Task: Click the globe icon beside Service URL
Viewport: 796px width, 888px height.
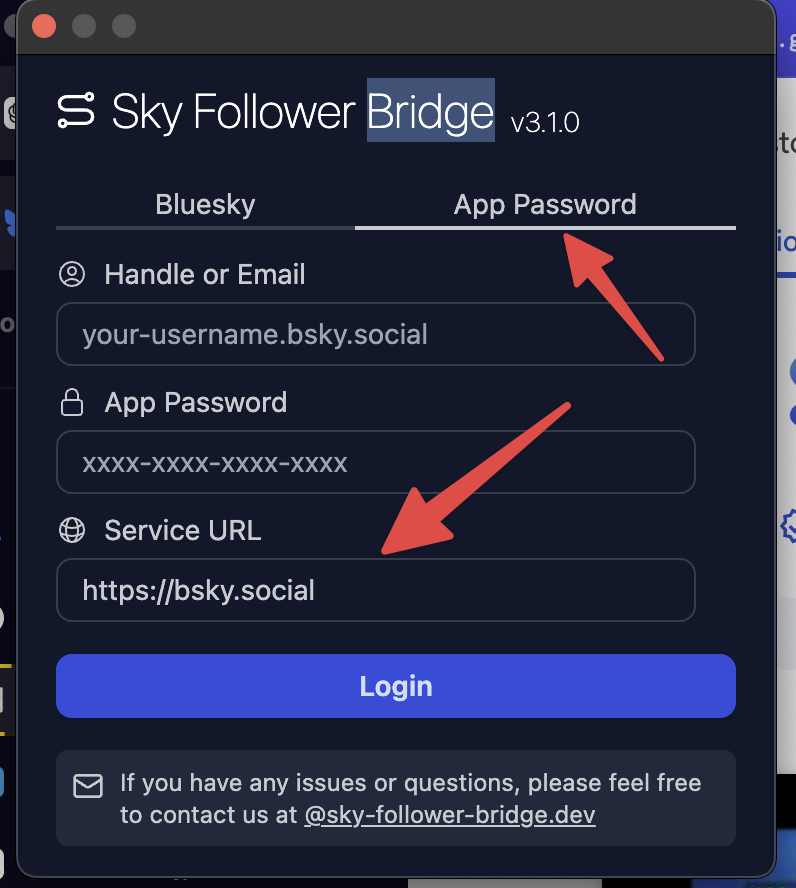Action: pos(71,530)
